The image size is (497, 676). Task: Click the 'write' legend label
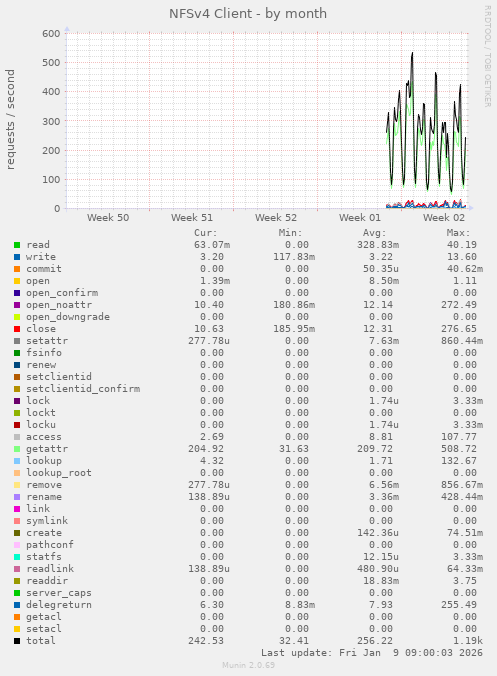[x=41, y=257]
